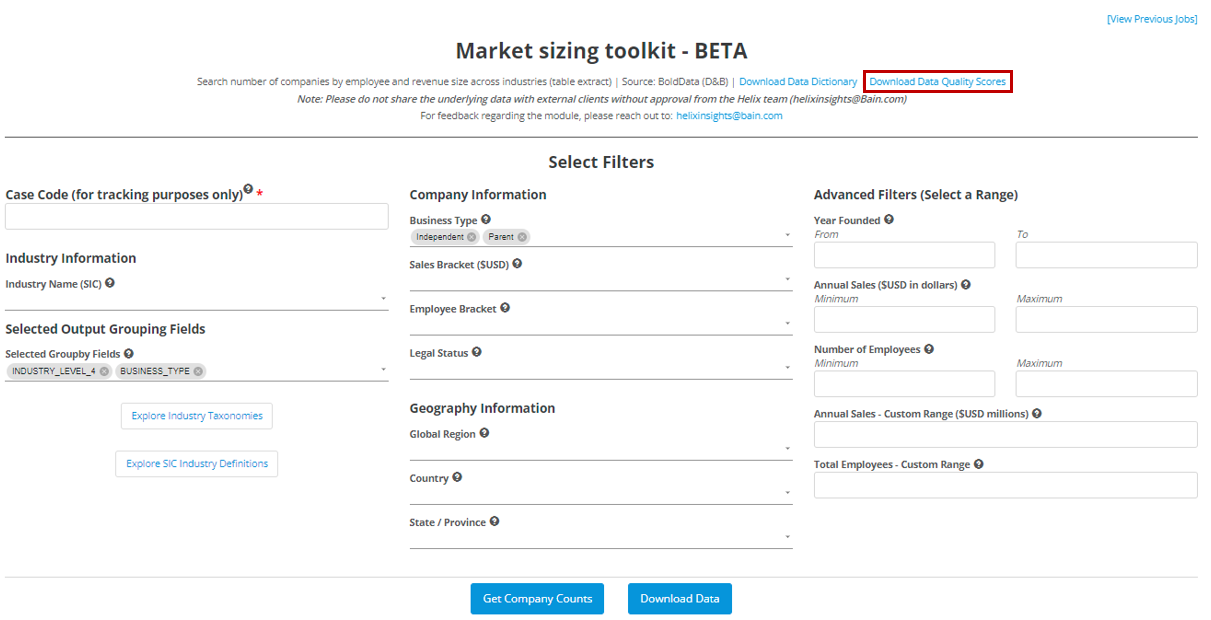
Task: Open View Previous Jobs link
Action: tap(1151, 19)
